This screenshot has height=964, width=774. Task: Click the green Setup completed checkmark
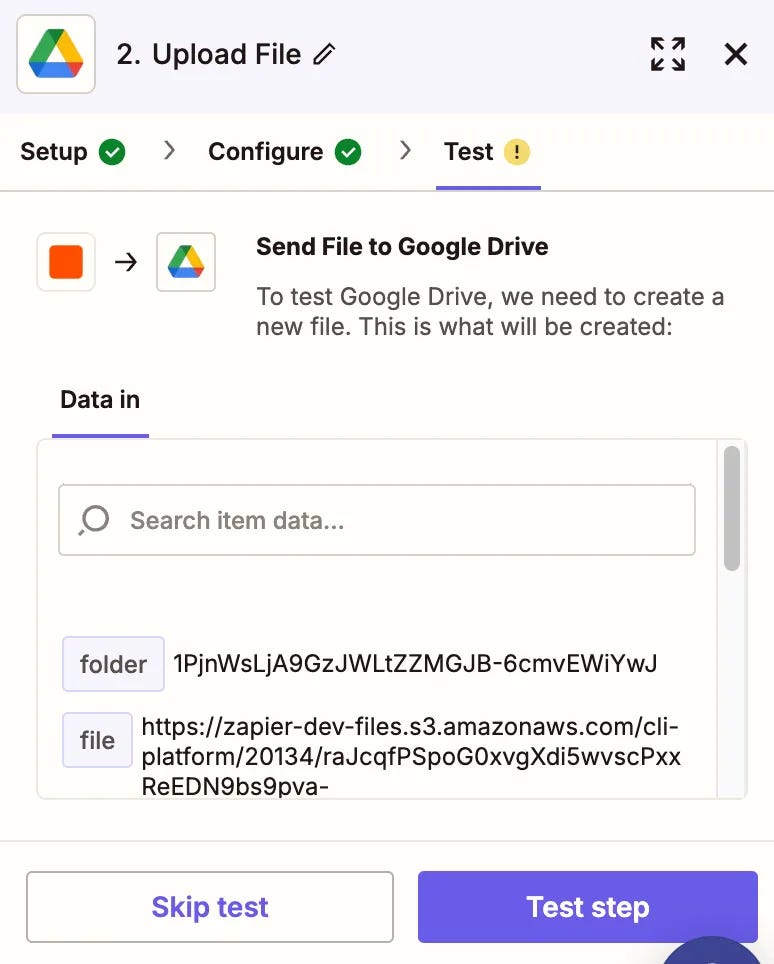[112, 152]
